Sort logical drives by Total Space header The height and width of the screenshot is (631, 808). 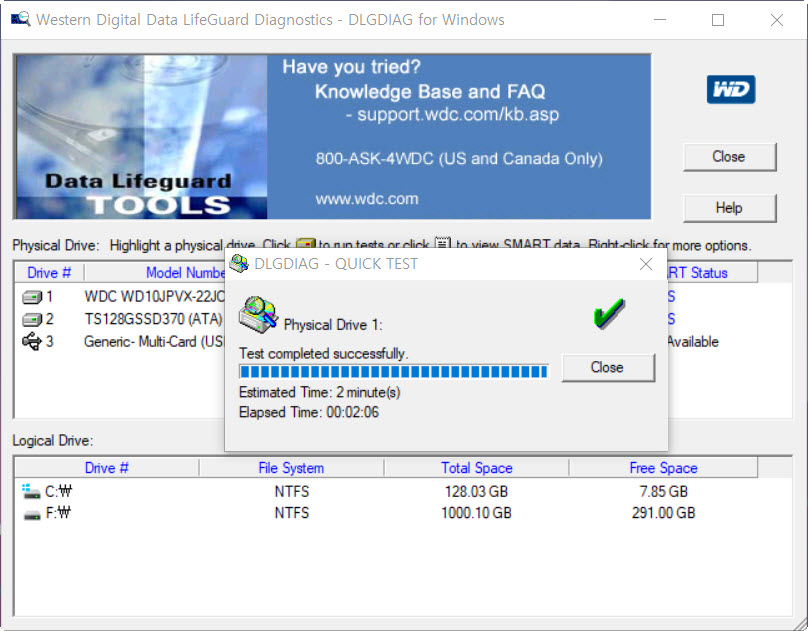point(477,468)
